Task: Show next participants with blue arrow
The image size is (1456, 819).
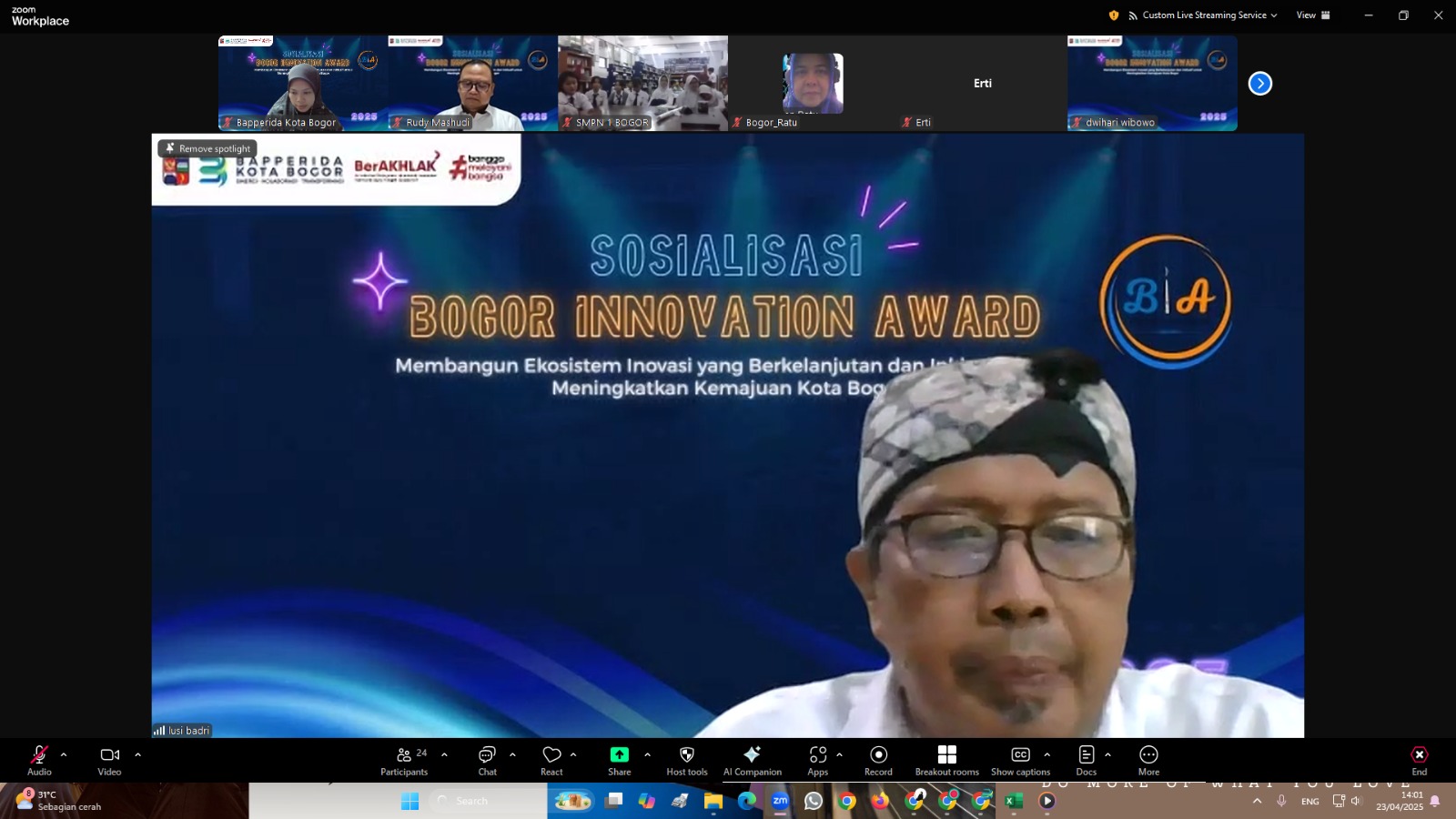Action: 1260,84
